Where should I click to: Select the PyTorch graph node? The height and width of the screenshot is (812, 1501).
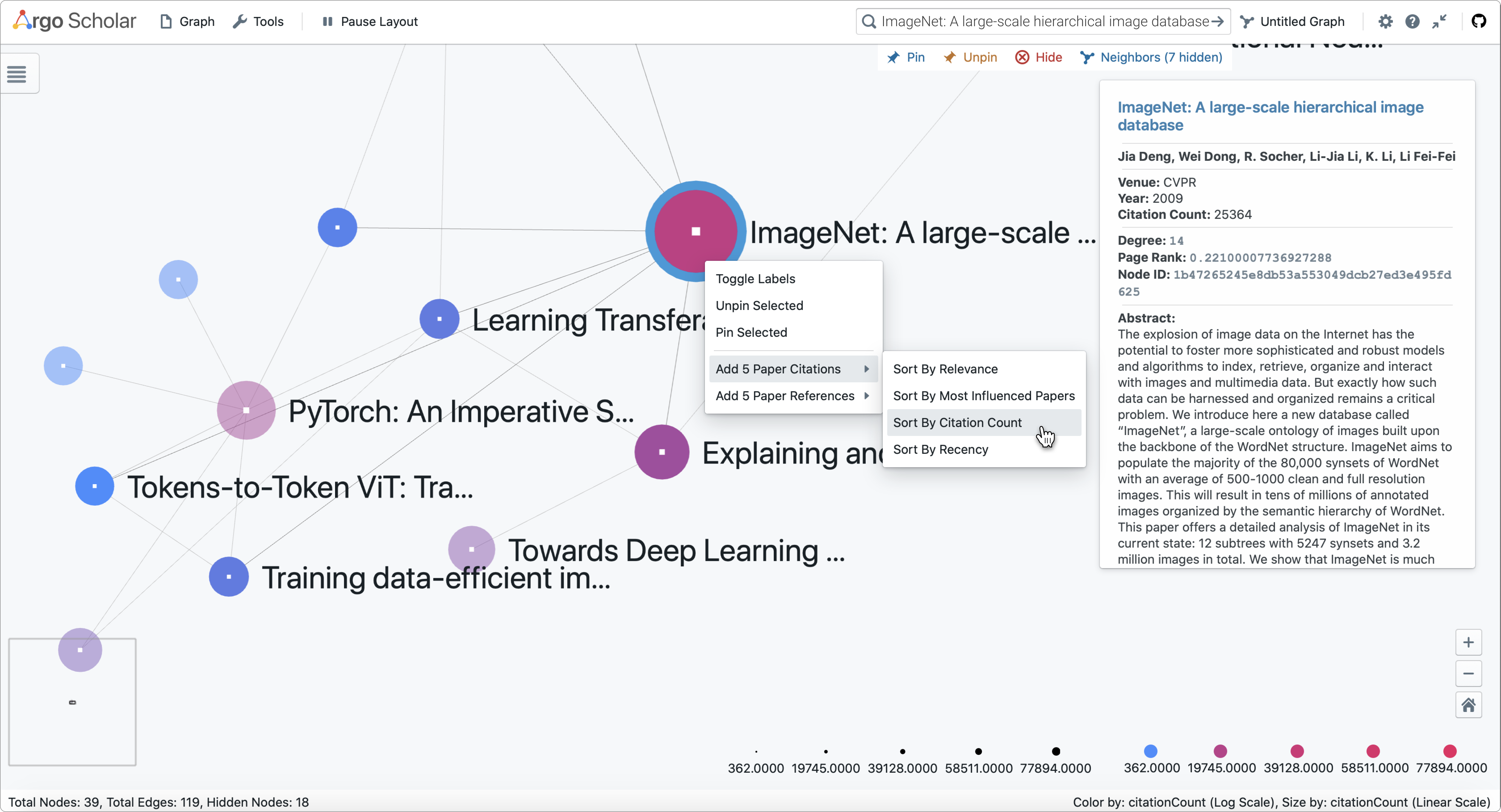point(246,410)
